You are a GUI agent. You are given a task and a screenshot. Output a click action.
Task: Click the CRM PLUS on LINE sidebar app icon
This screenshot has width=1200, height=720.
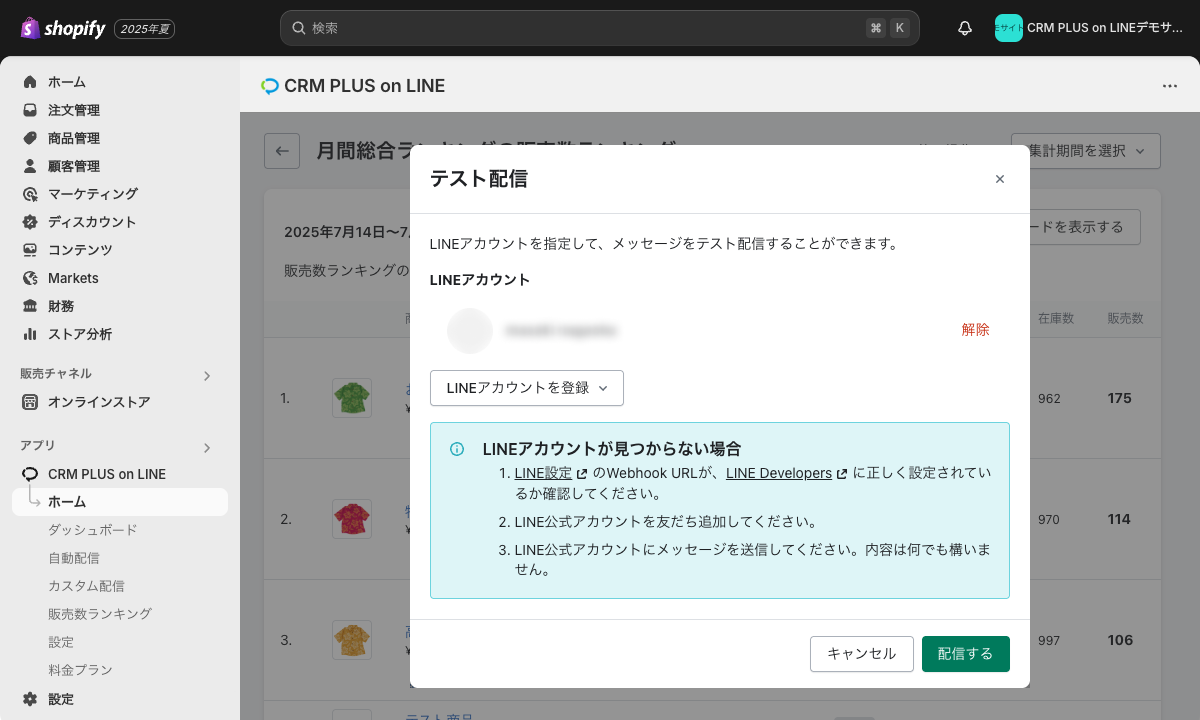(x=30, y=474)
